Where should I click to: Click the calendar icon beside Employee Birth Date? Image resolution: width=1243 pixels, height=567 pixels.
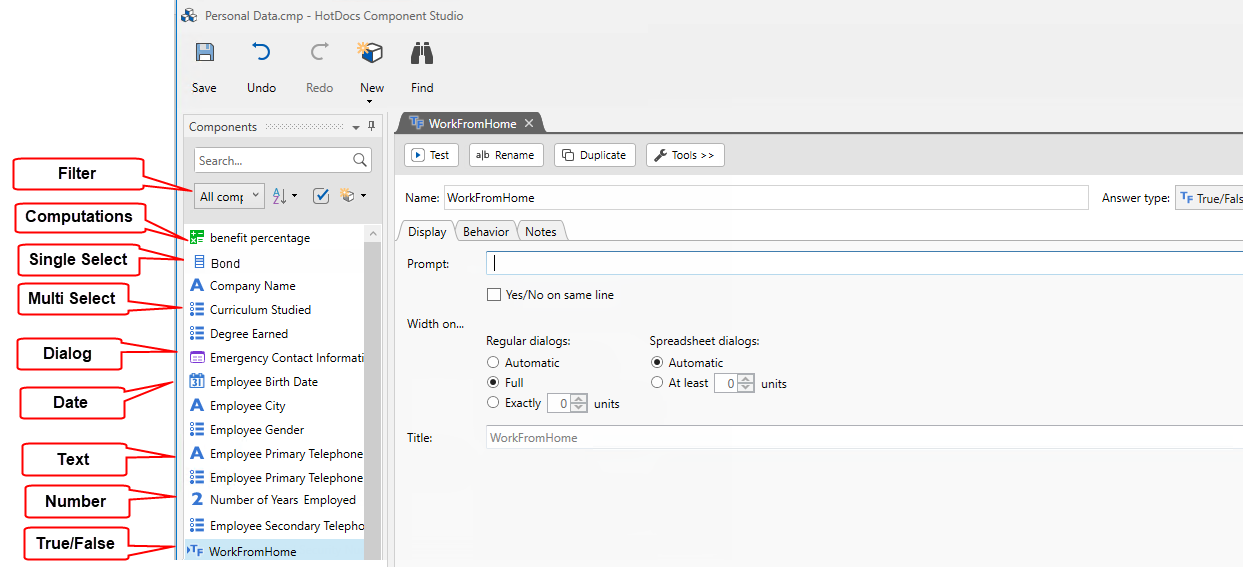point(197,381)
